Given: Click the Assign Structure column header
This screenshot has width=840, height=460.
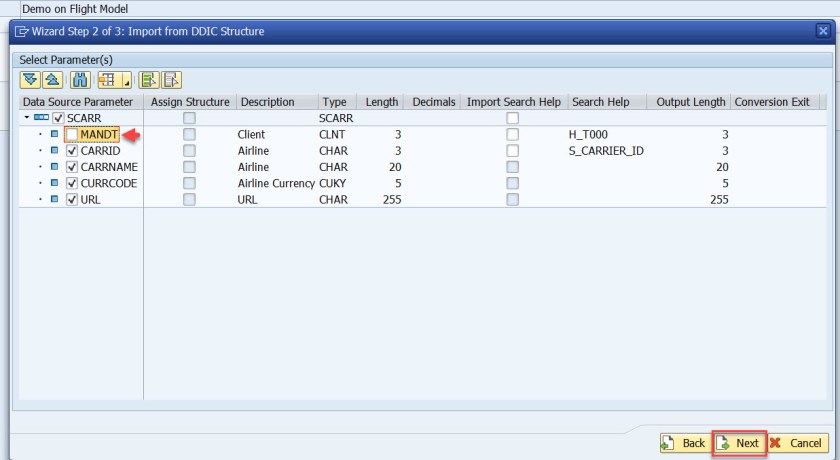Looking at the screenshot, I should point(190,102).
